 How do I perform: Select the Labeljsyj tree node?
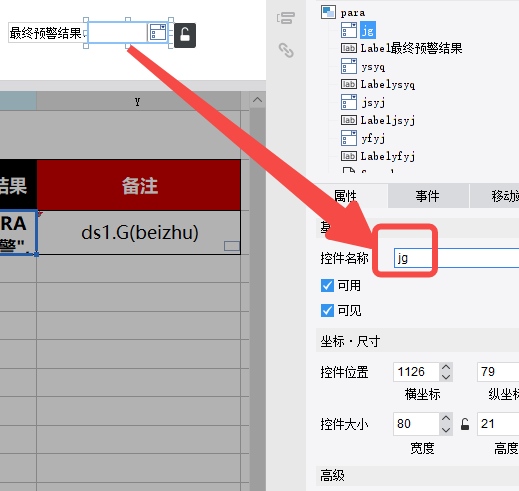(x=388, y=120)
